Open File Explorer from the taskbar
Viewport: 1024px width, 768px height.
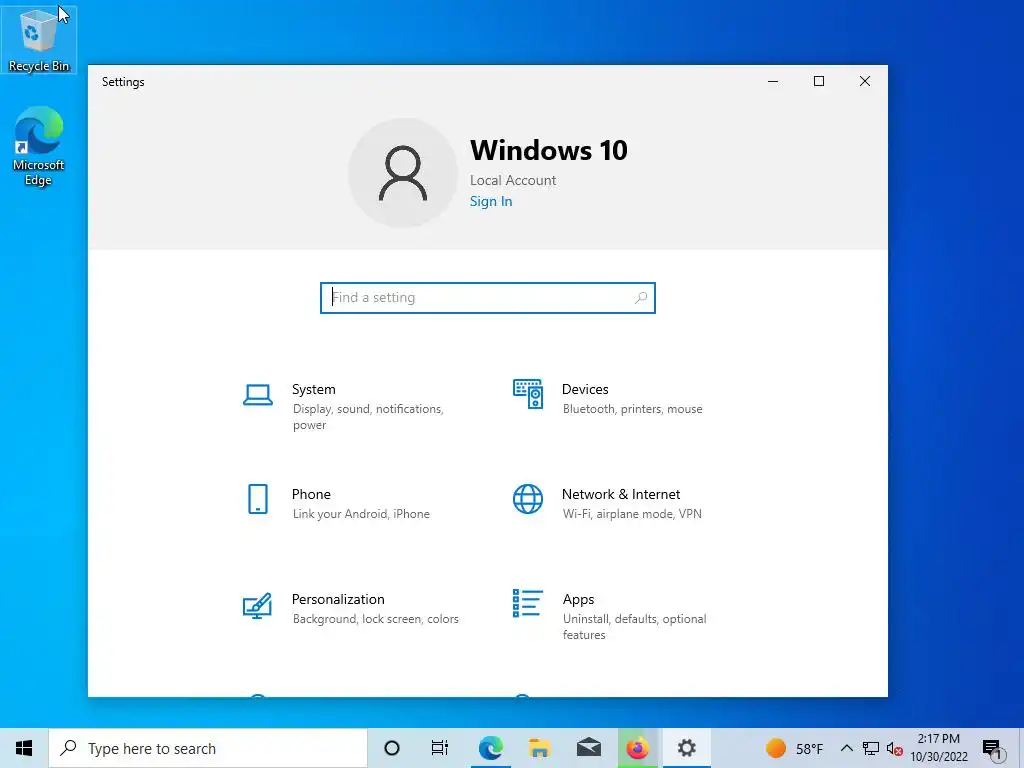(x=539, y=748)
